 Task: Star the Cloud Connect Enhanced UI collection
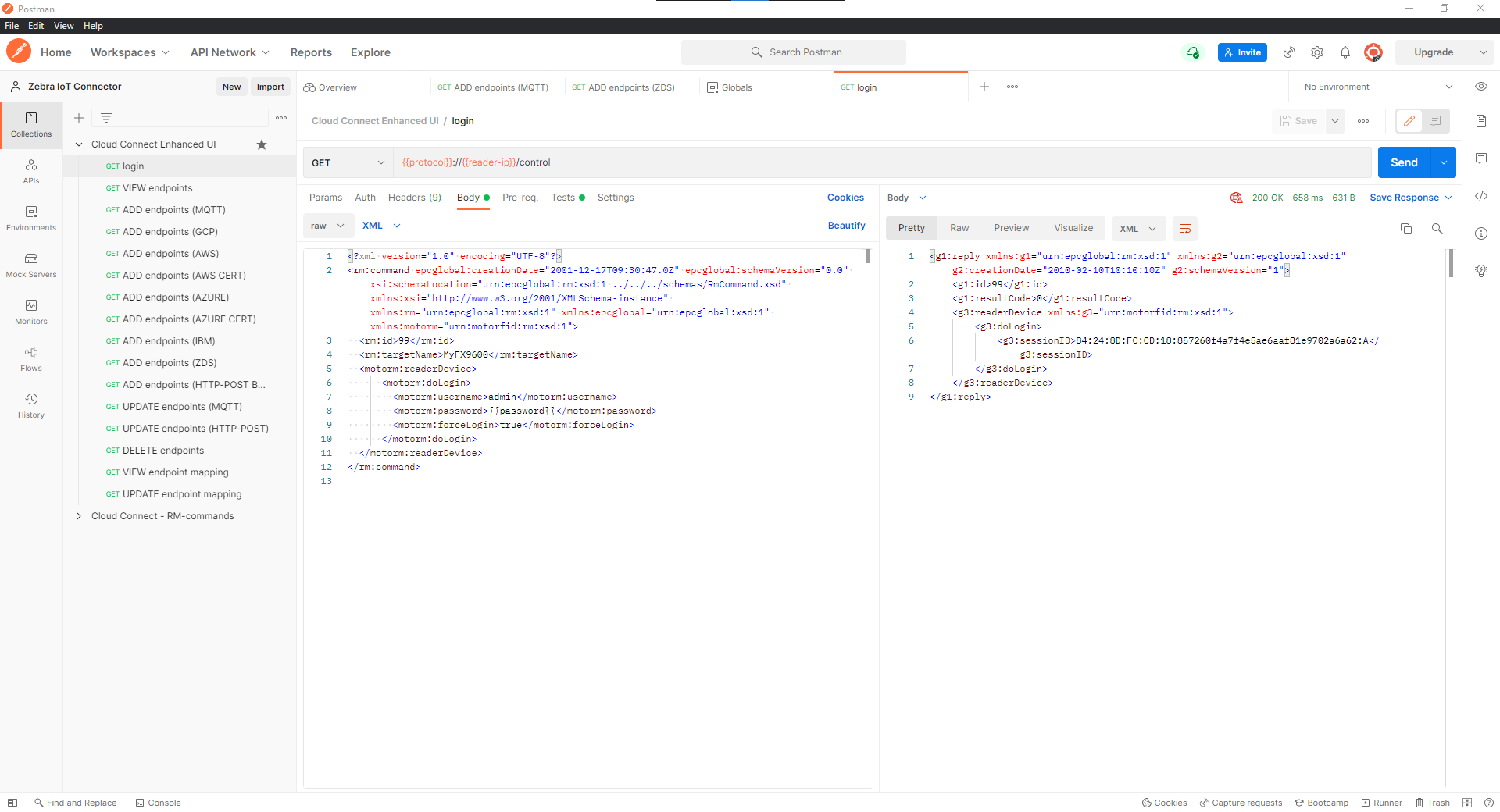(x=262, y=144)
